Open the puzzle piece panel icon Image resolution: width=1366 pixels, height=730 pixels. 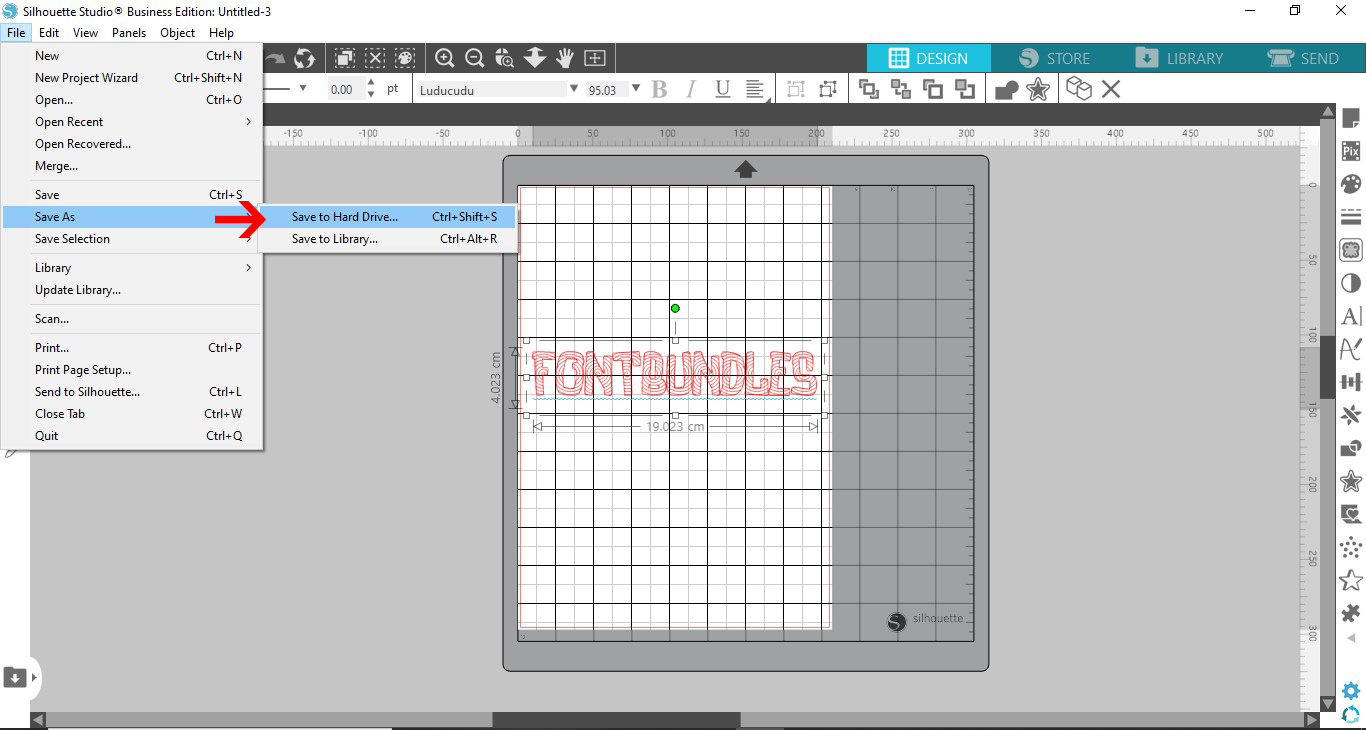pyautogui.click(x=1351, y=613)
